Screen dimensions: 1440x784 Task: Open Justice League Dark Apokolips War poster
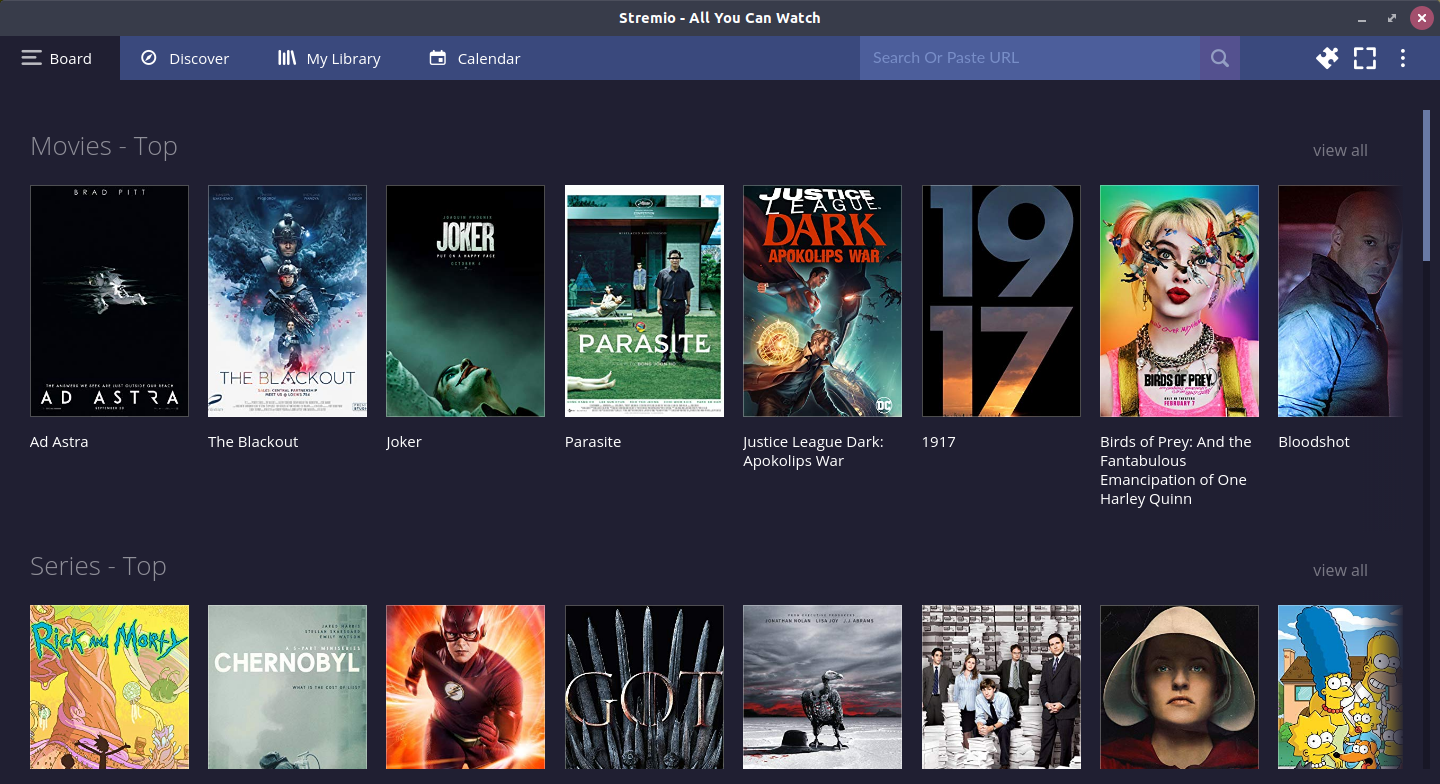tap(822, 301)
